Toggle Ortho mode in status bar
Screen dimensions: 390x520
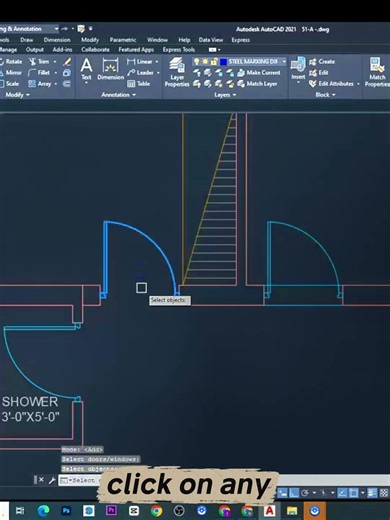[293, 493]
